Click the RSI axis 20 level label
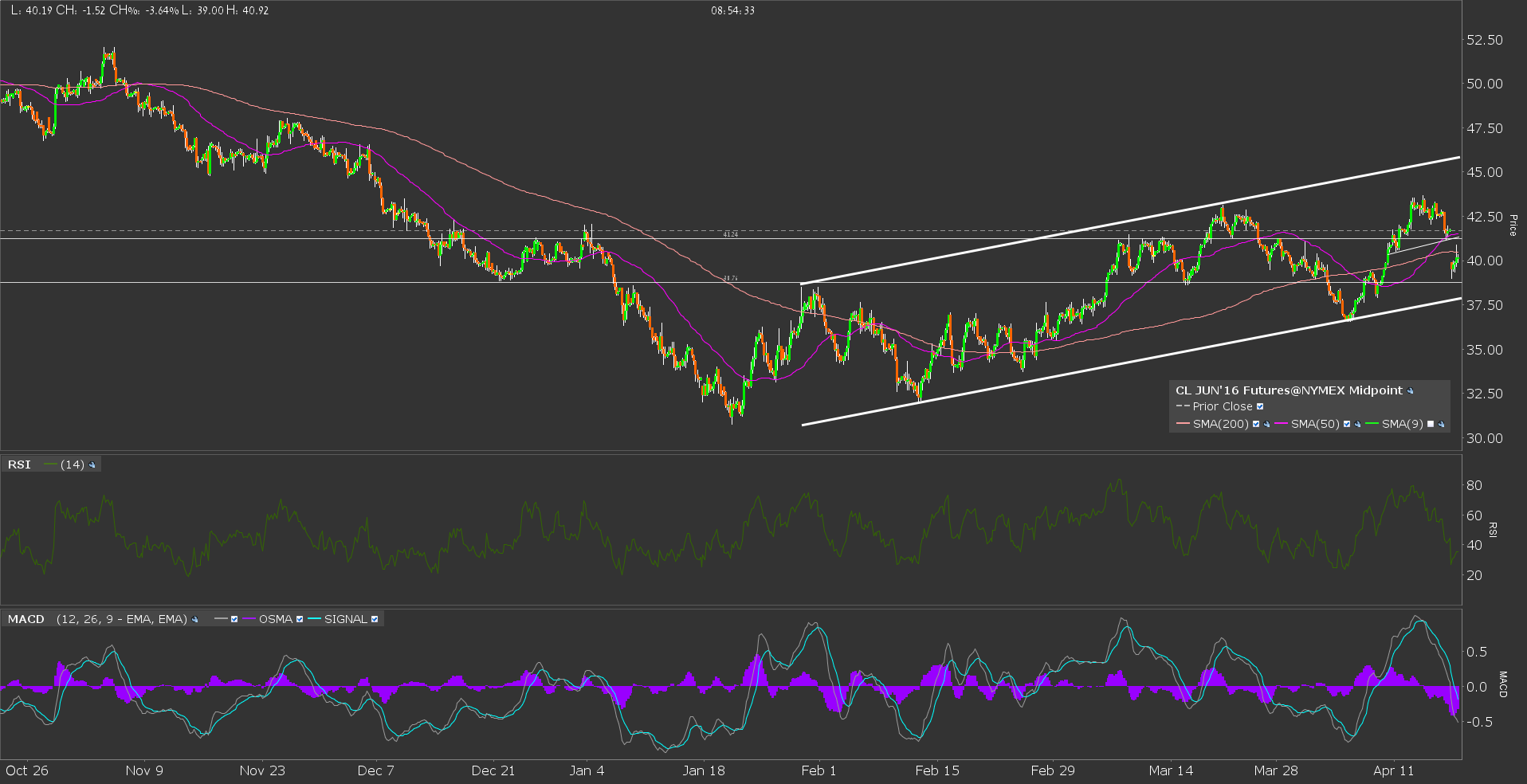The width and height of the screenshot is (1527, 784). tap(1474, 576)
